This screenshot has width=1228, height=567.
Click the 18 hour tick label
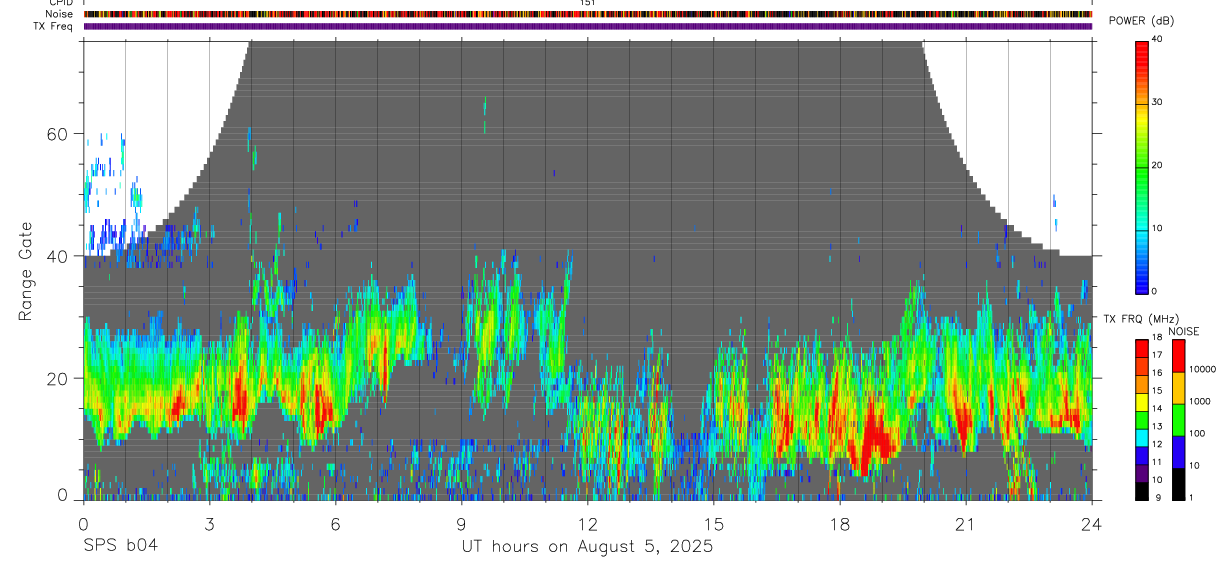[839, 524]
